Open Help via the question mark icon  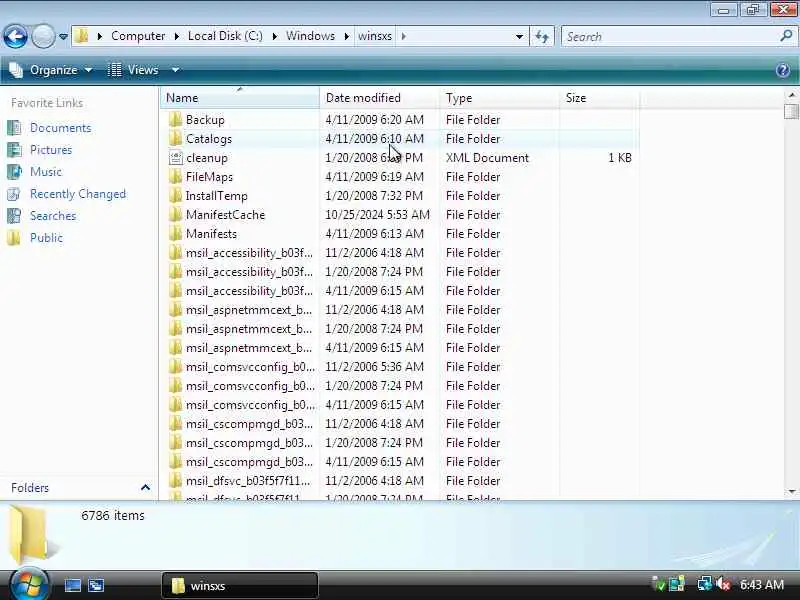coord(783,70)
